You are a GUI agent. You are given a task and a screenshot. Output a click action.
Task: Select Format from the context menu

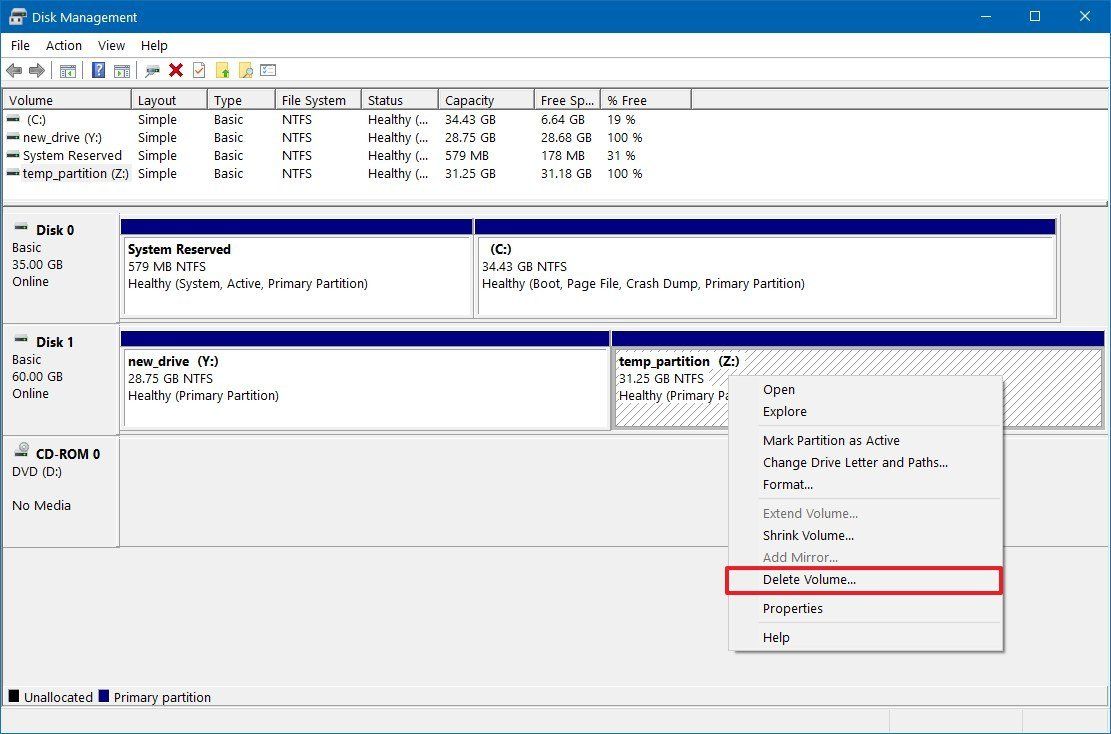click(x=787, y=484)
